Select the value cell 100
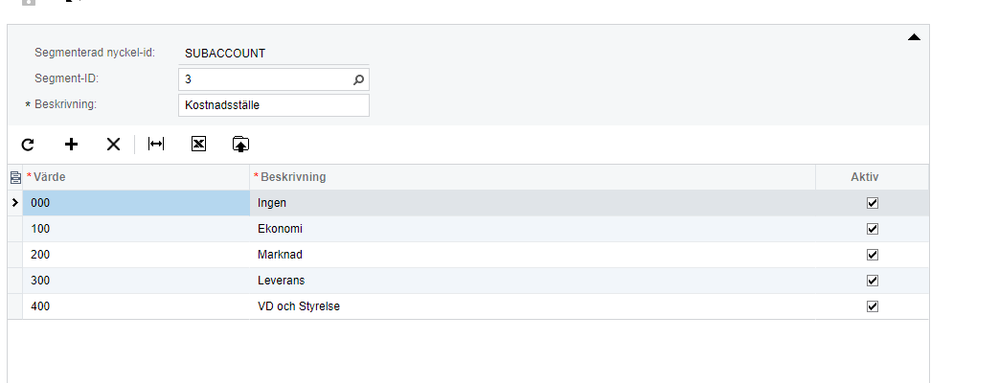 136,229
